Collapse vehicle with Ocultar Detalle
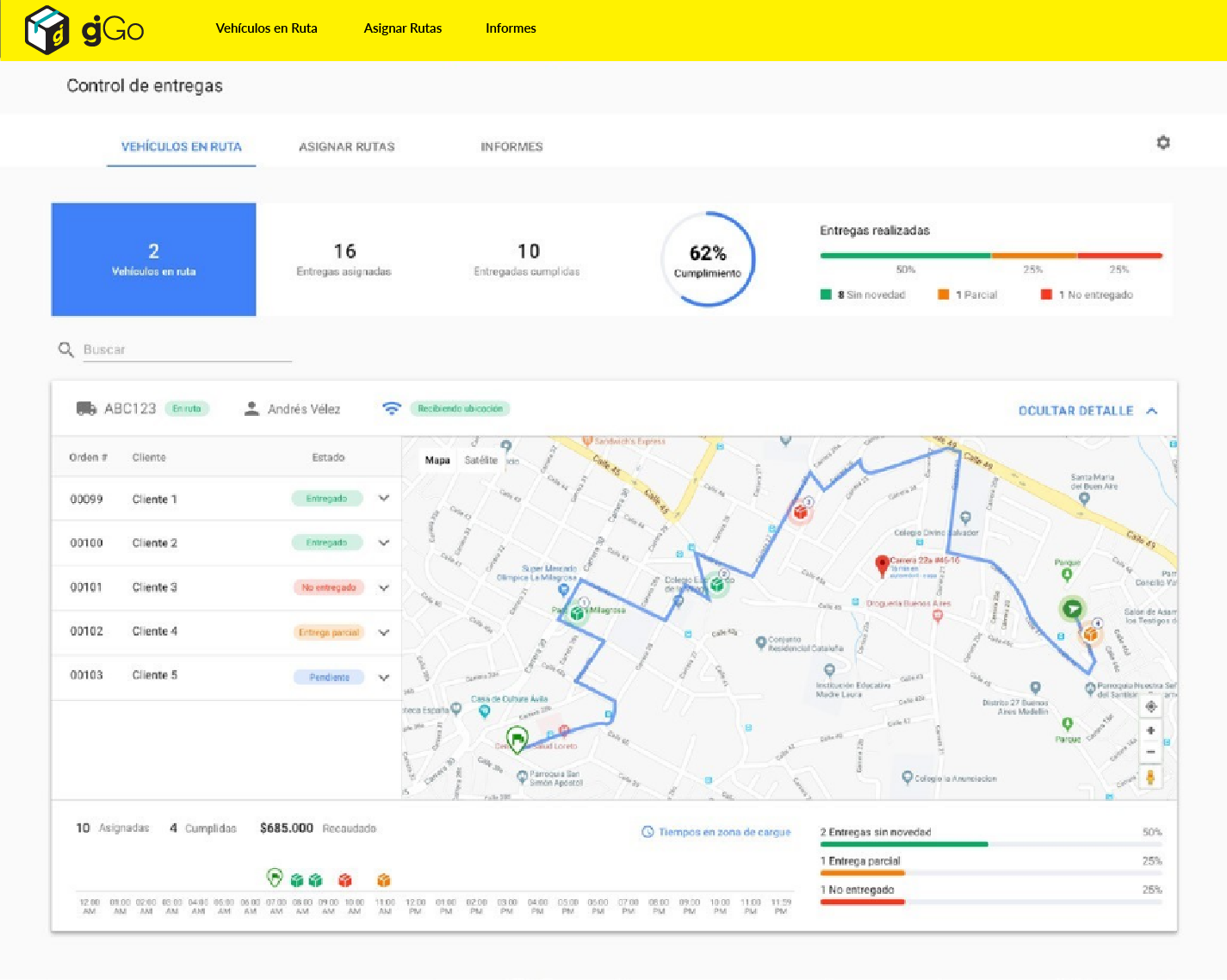1227x980 pixels. click(1087, 411)
